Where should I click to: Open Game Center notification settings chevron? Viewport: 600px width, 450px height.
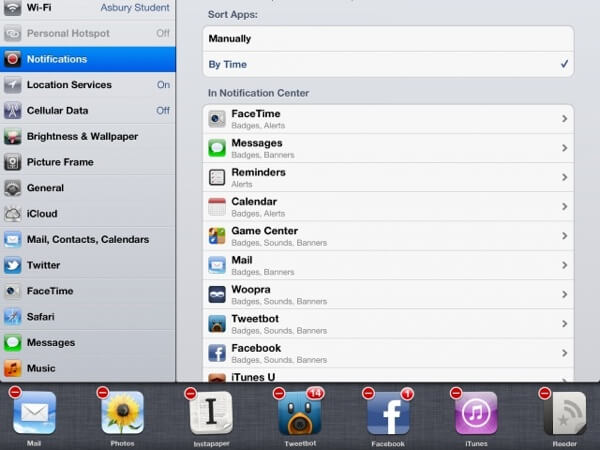point(564,236)
